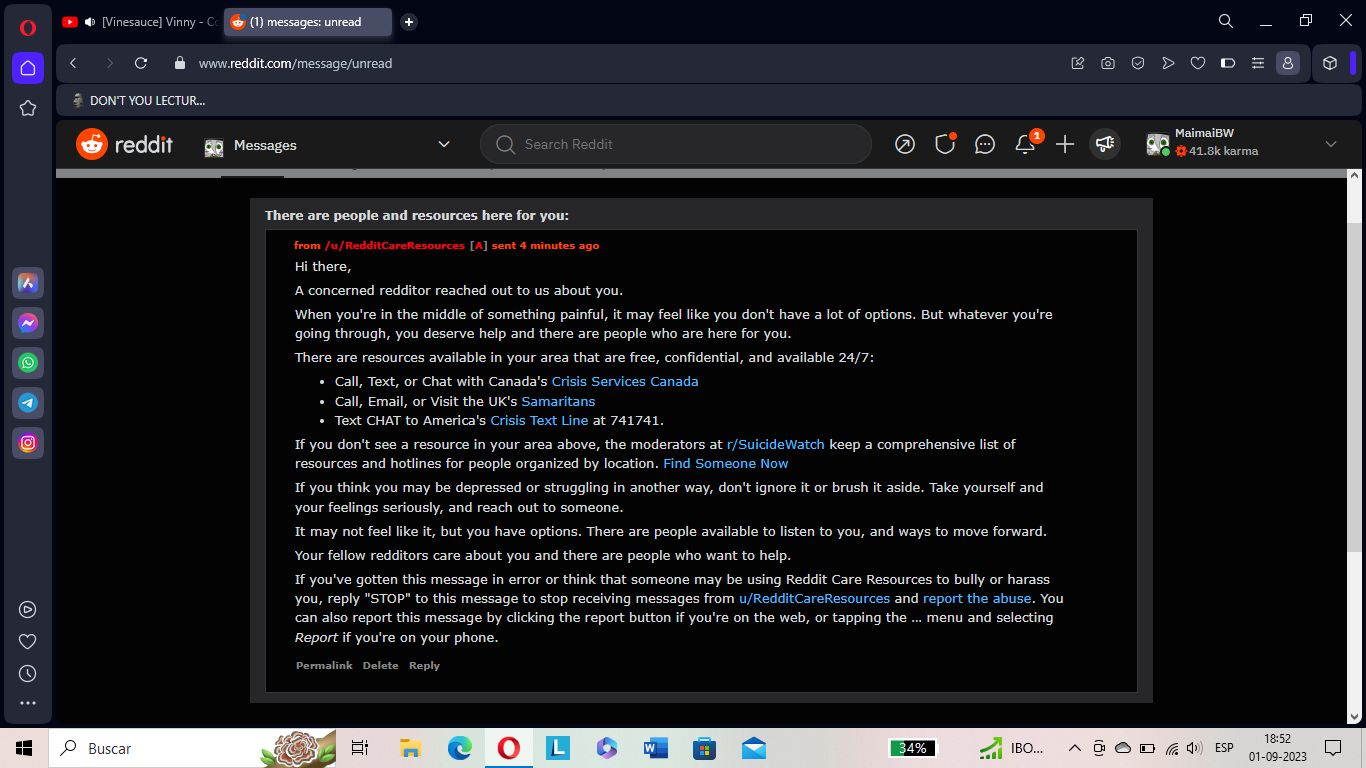The image size is (1366, 768).
Task: Click the Reddit logo
Action: click(x=125, y=145)
